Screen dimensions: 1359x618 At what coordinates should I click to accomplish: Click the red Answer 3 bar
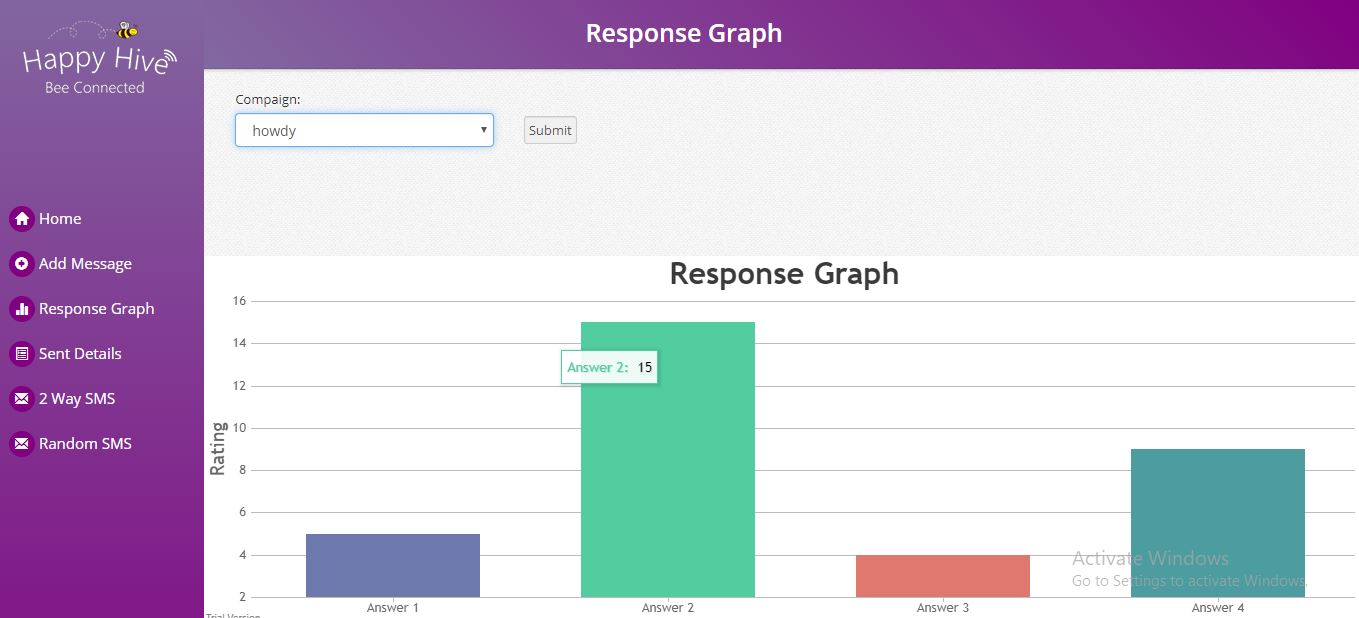tap(943, 576)
